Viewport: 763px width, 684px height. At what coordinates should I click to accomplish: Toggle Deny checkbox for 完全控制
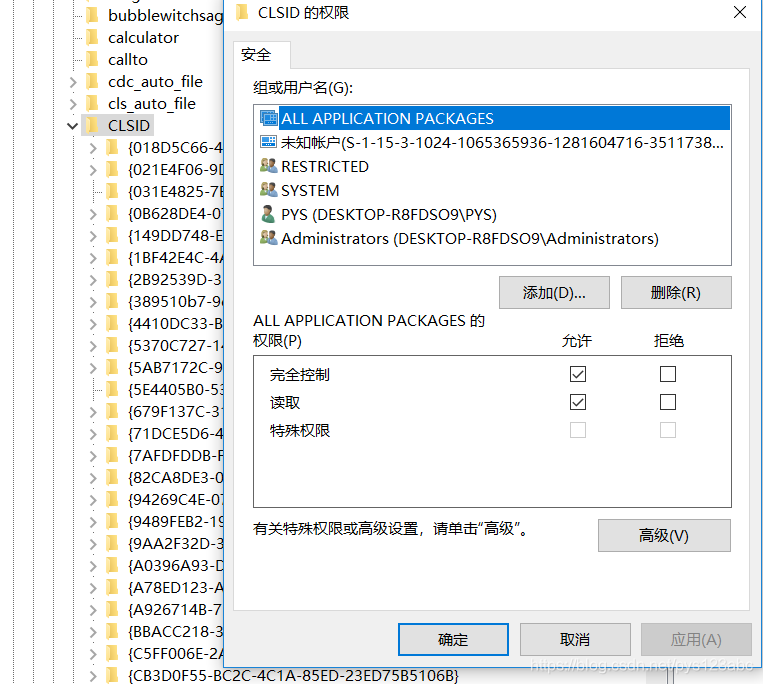[668, 374]
